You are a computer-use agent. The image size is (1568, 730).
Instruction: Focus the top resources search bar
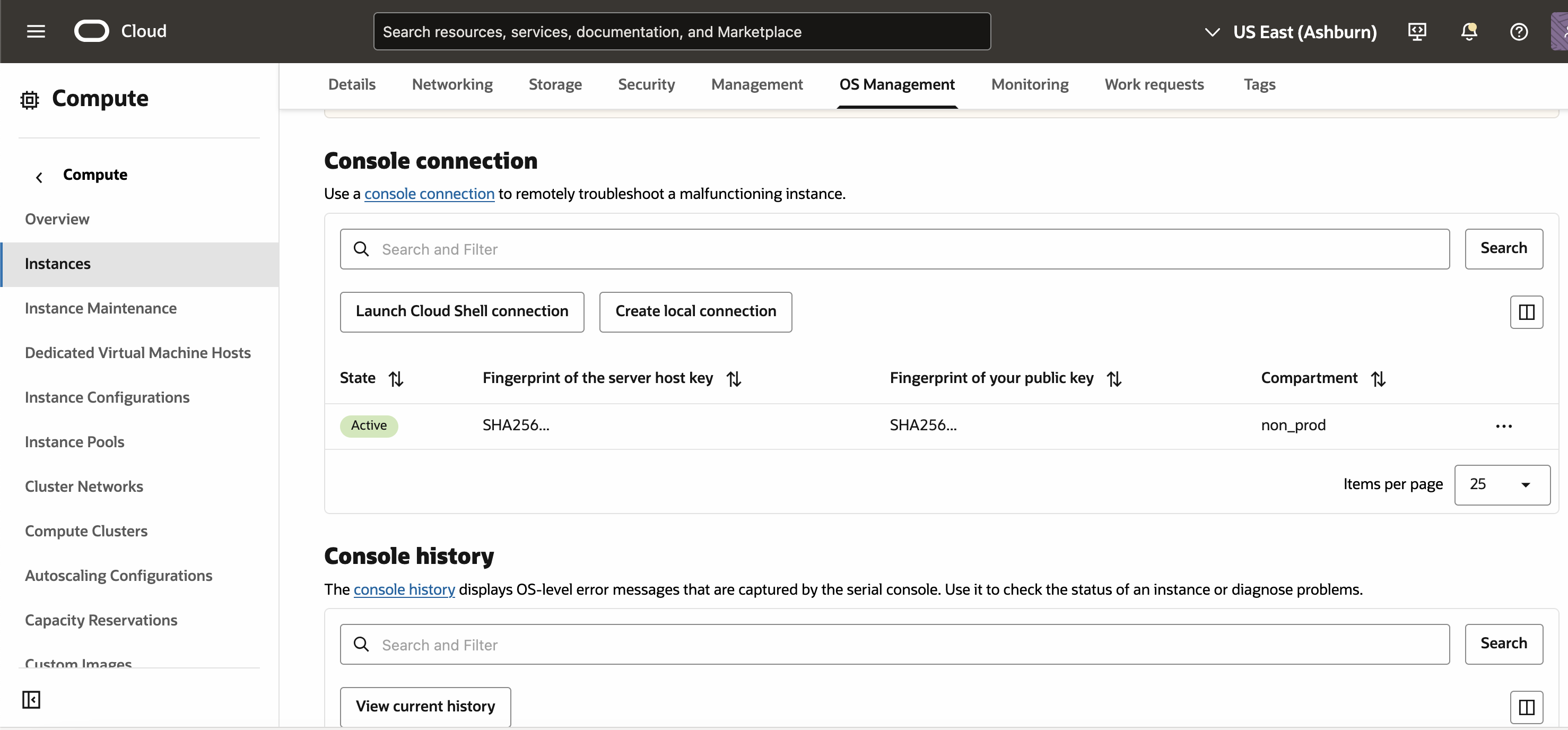pyautogui.click(x=681, y=32)
